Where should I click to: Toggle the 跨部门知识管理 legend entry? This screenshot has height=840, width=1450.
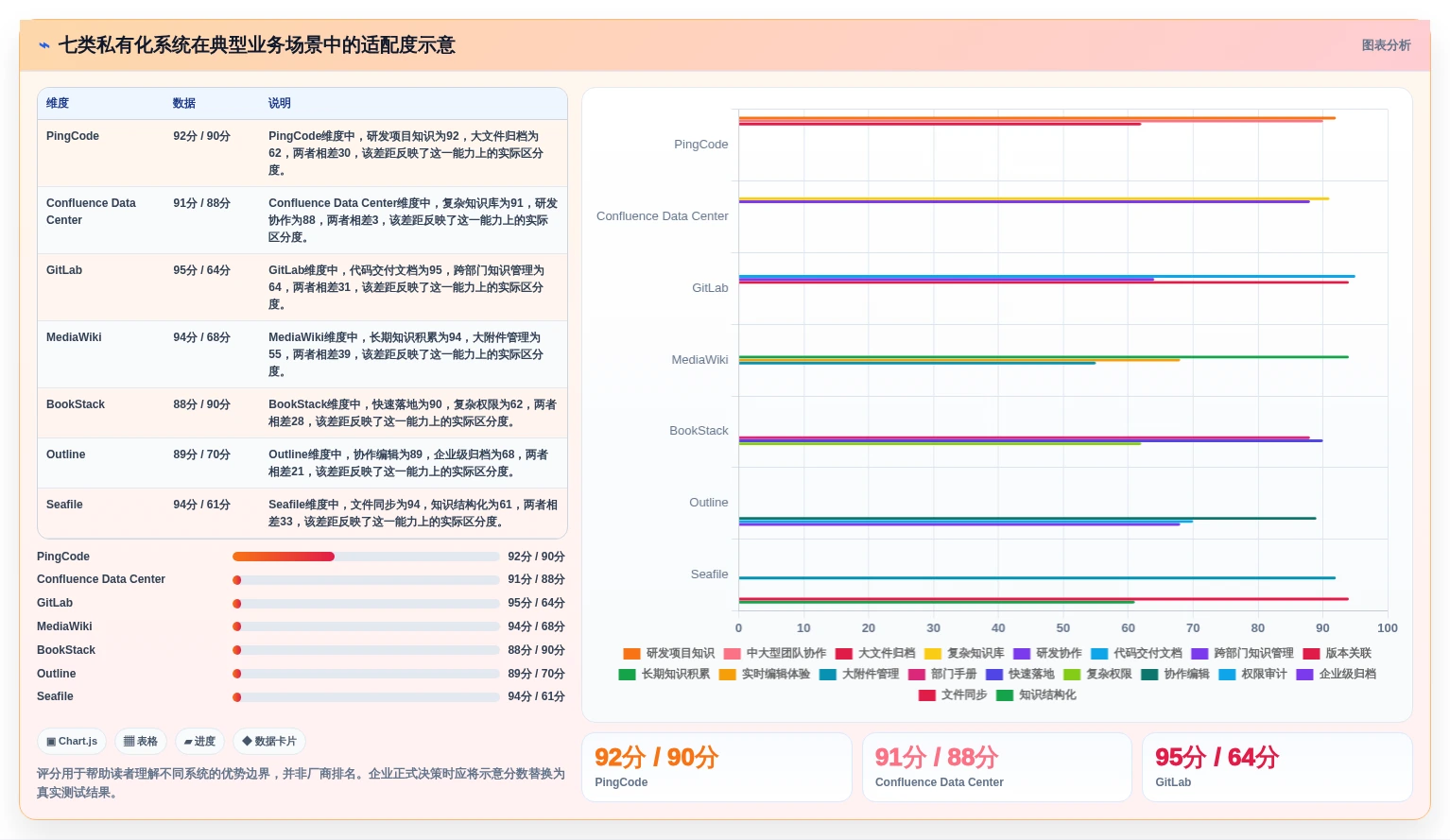(1242, 653)
